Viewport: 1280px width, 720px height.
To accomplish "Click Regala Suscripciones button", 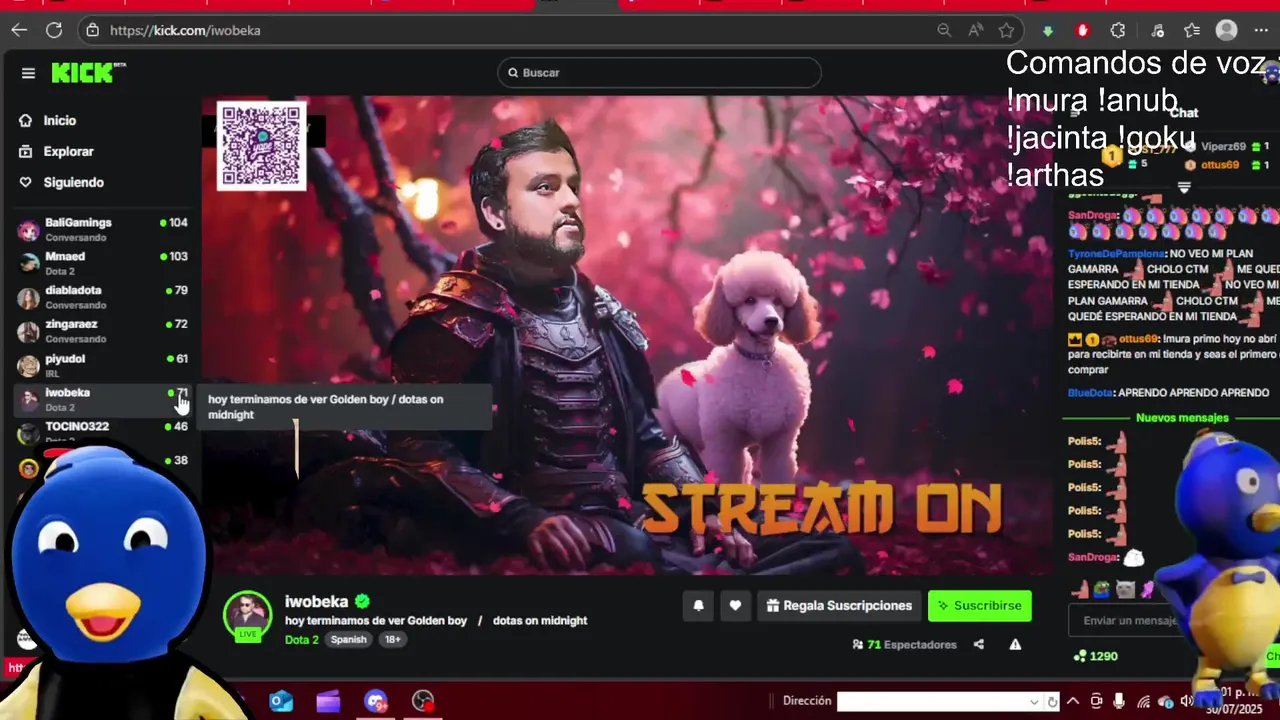I will click(839, 606).
